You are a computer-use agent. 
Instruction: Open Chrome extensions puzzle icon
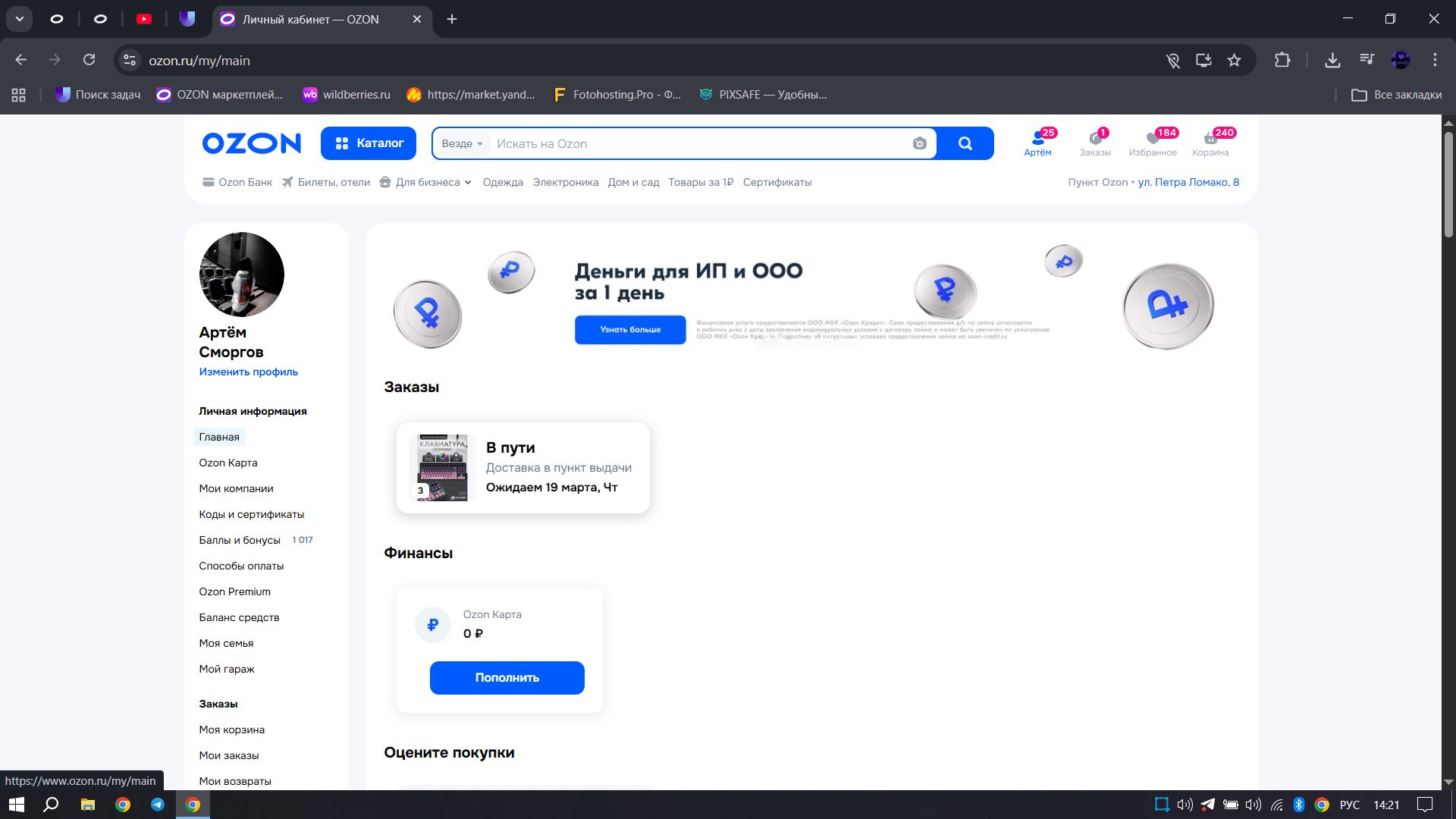[1282, 61]
